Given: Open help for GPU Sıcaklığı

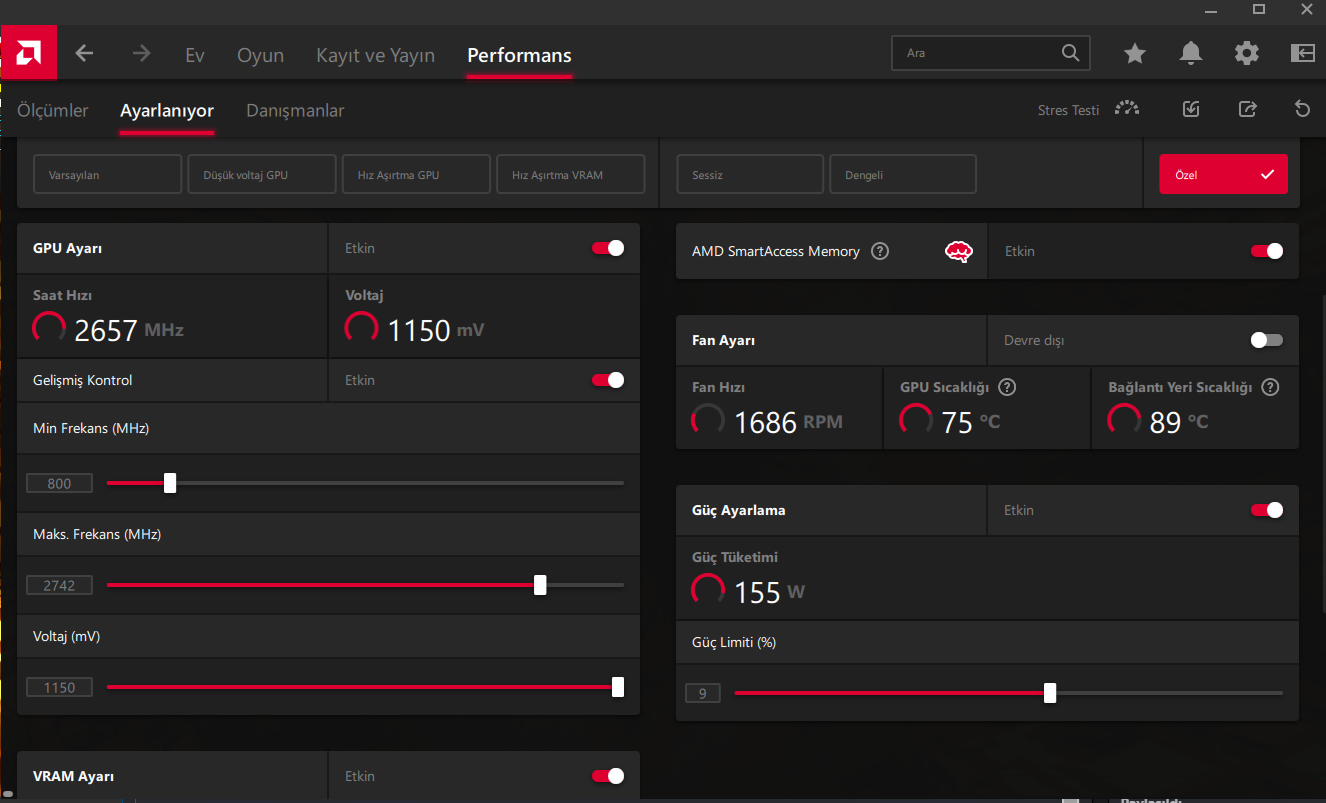Looking at the screenshot, I should [1007, 387].
